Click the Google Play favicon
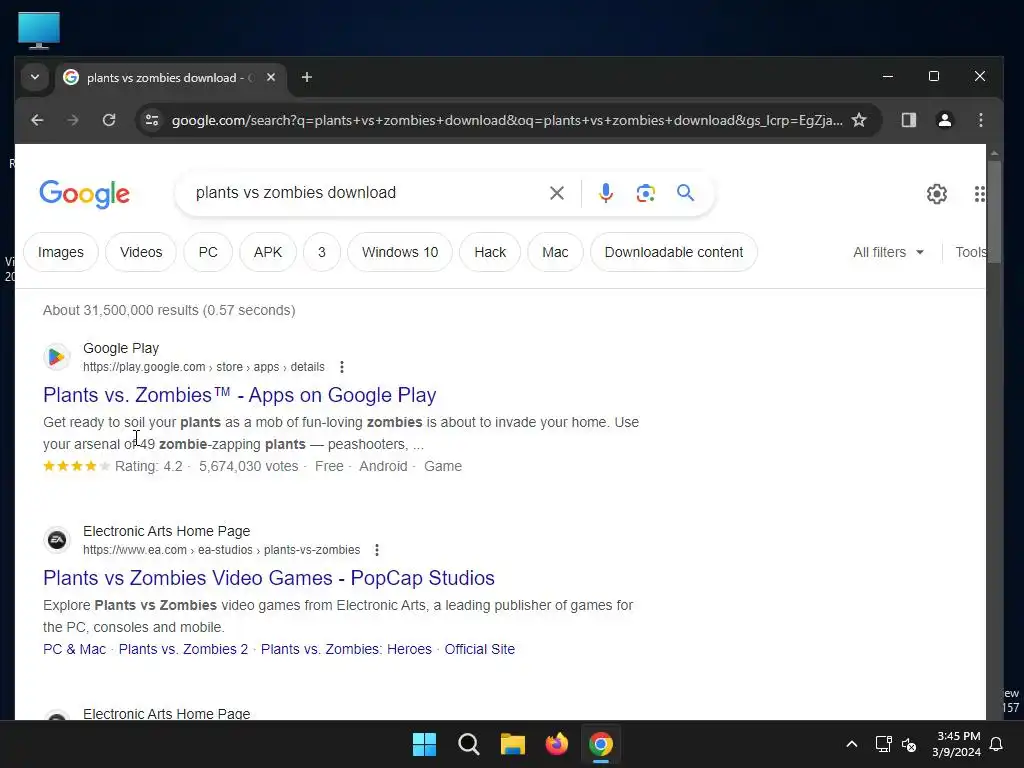 pyautogui.click(x=57, y=357)
